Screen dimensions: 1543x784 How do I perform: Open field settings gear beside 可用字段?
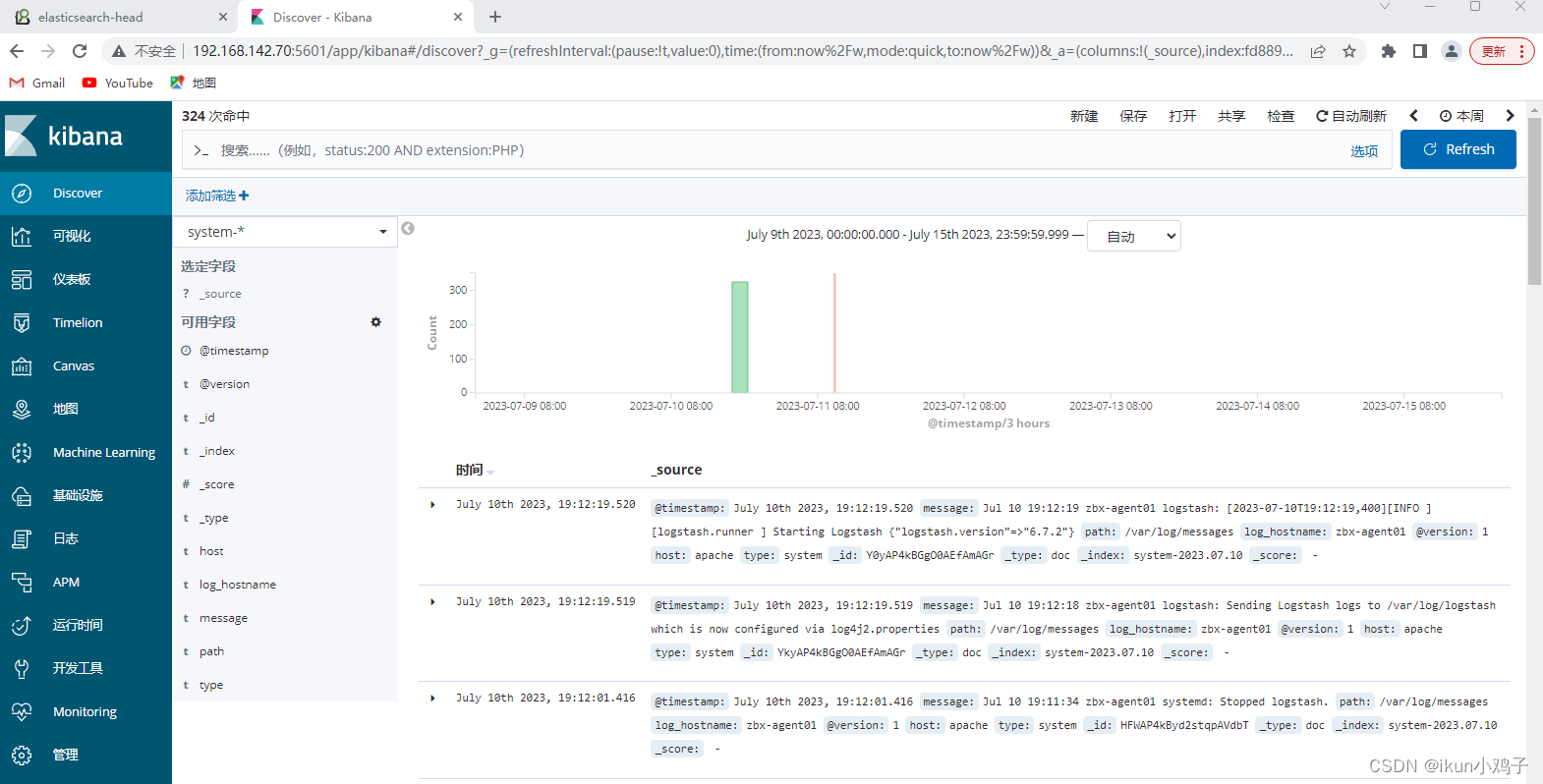375,322
